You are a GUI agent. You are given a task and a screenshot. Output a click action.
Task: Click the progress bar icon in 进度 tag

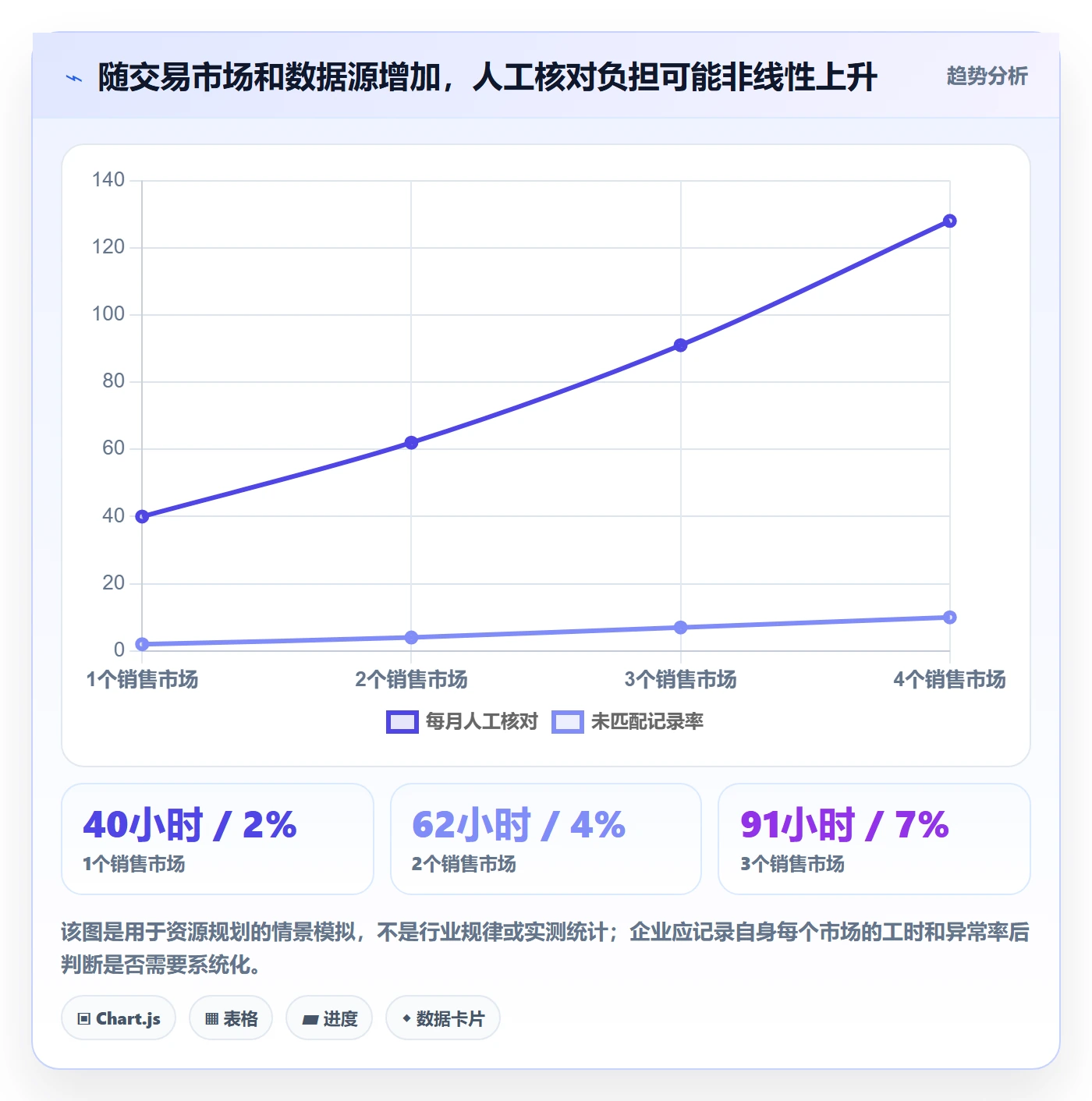tap(310, 1019)
